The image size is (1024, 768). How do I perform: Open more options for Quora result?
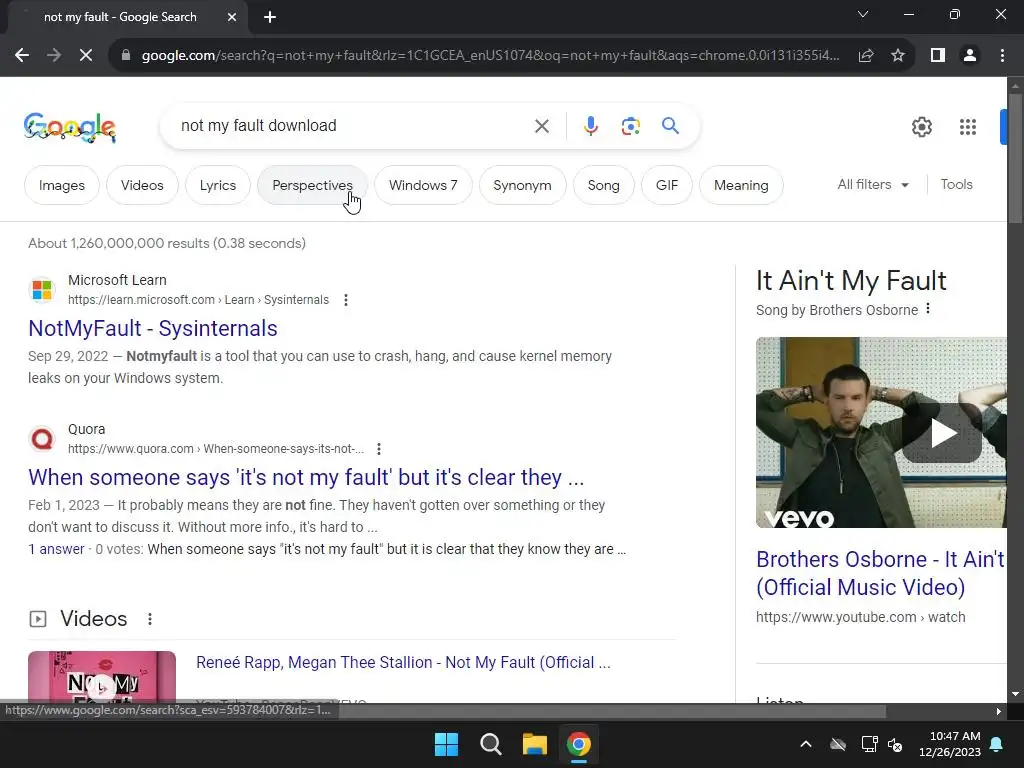click(379, 449)
